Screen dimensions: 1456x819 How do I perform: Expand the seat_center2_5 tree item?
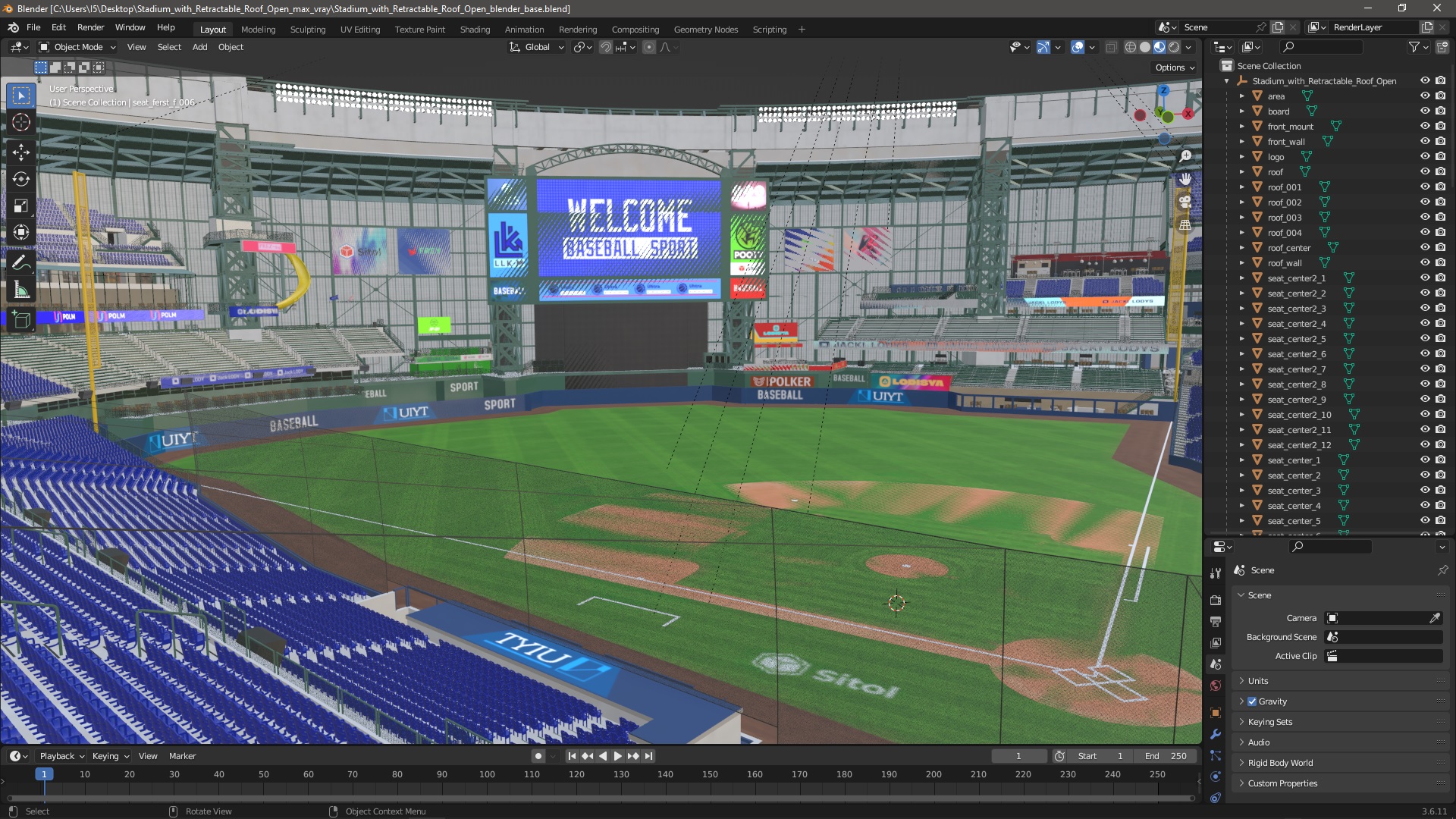[1242, 339]
